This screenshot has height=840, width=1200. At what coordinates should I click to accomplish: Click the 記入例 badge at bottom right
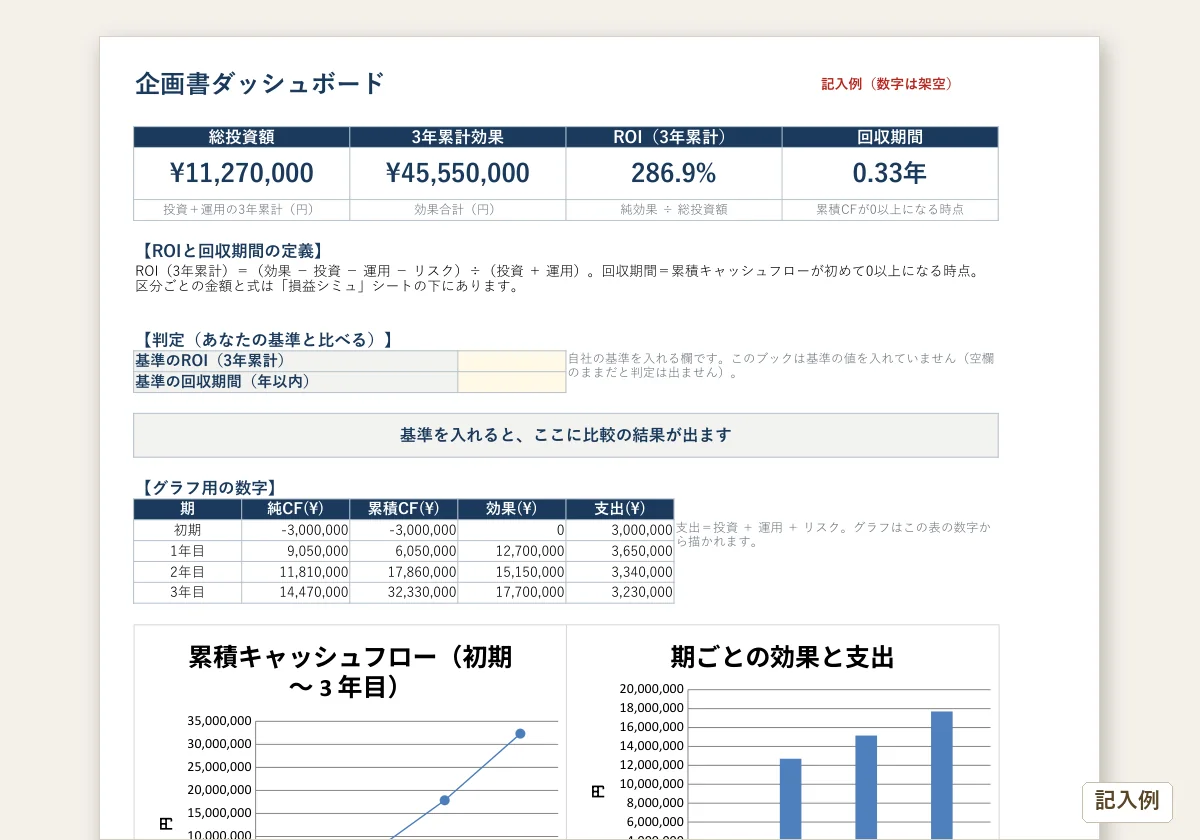coord(1127,801)
